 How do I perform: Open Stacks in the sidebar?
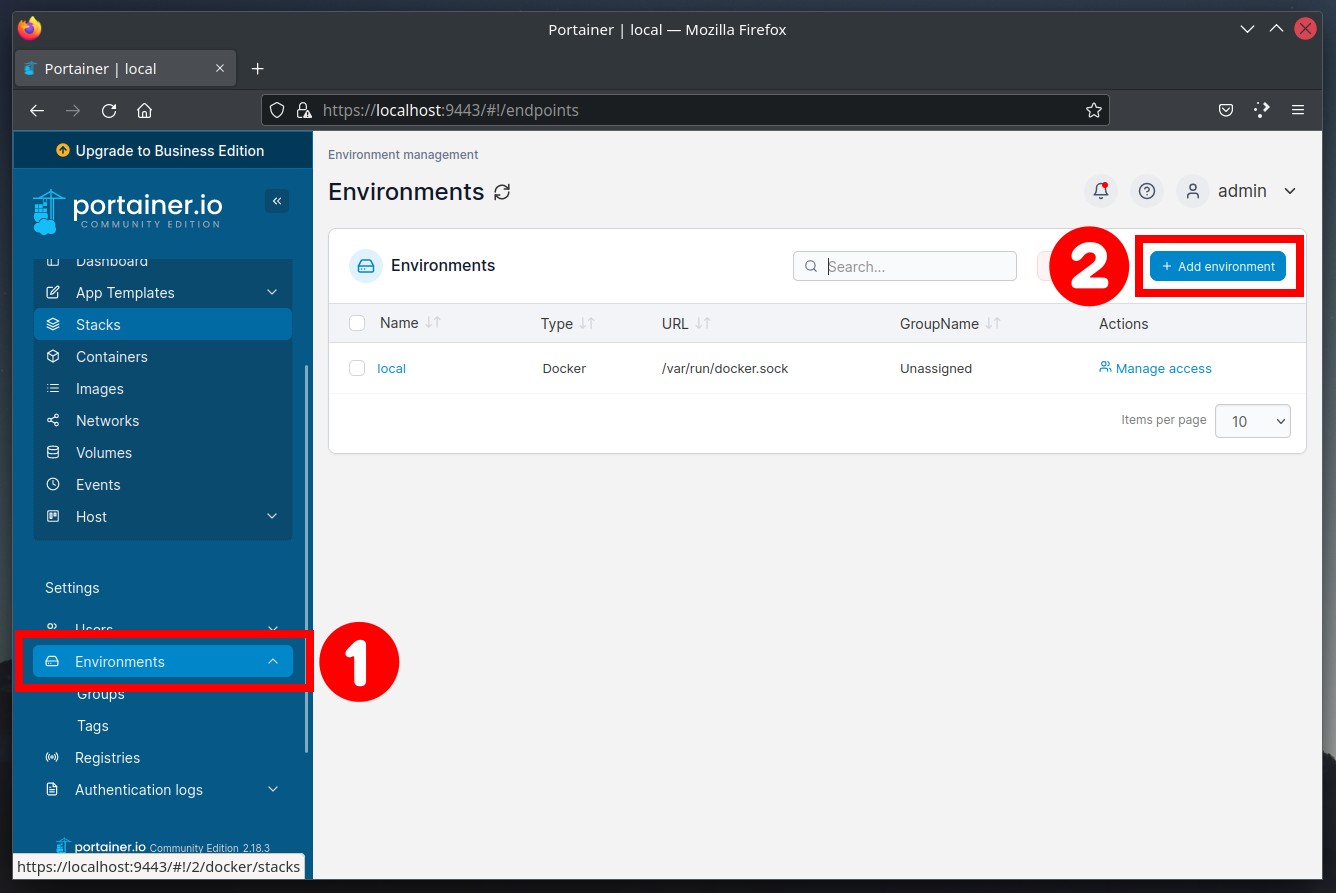pyautogui.click(x=163, y=325)
